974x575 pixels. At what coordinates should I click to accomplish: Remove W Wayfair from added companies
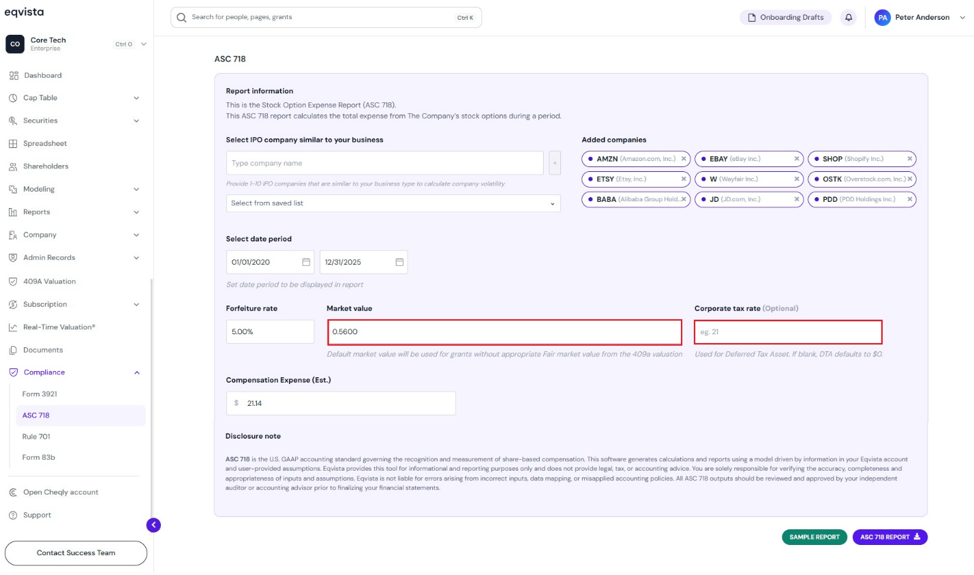(x=796, y=179)
